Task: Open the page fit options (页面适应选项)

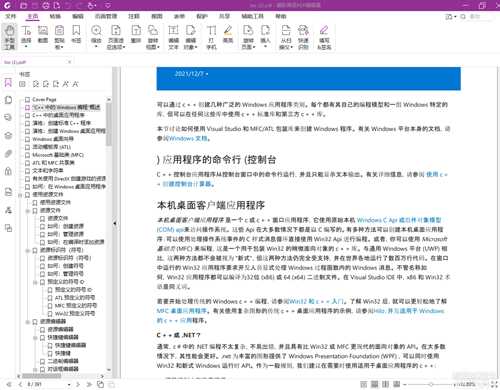Action: coord(116,37)
